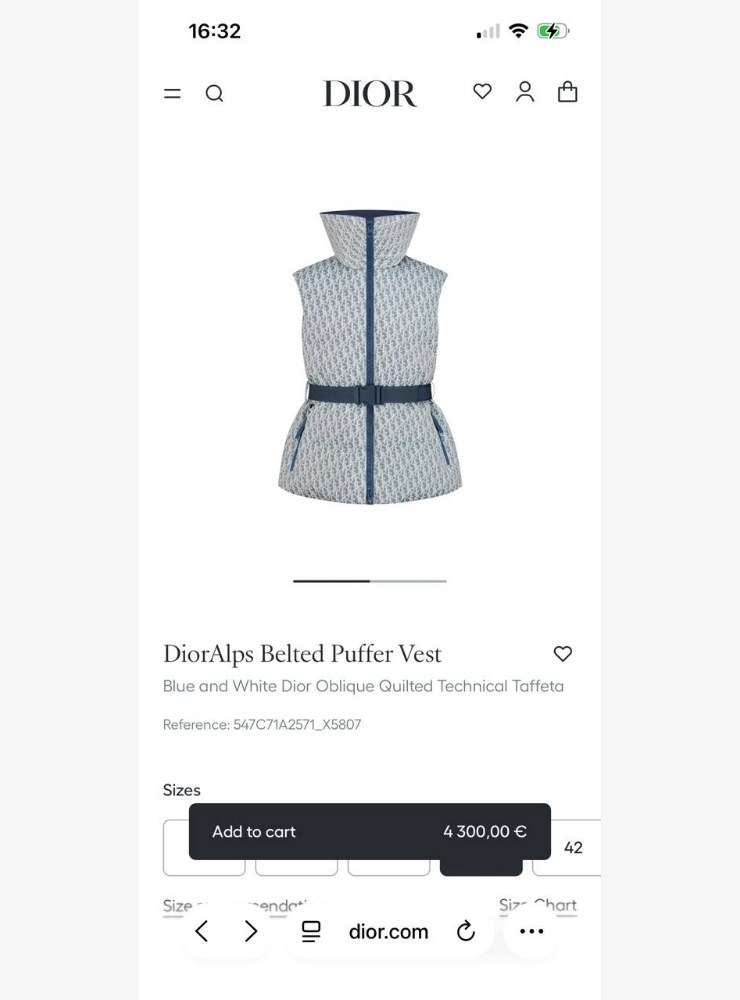The width and height of the screenshot is (740, 1000).
Task: Open browser more options ellipsis
Action: pyautogui.click(x=531, y=932)
